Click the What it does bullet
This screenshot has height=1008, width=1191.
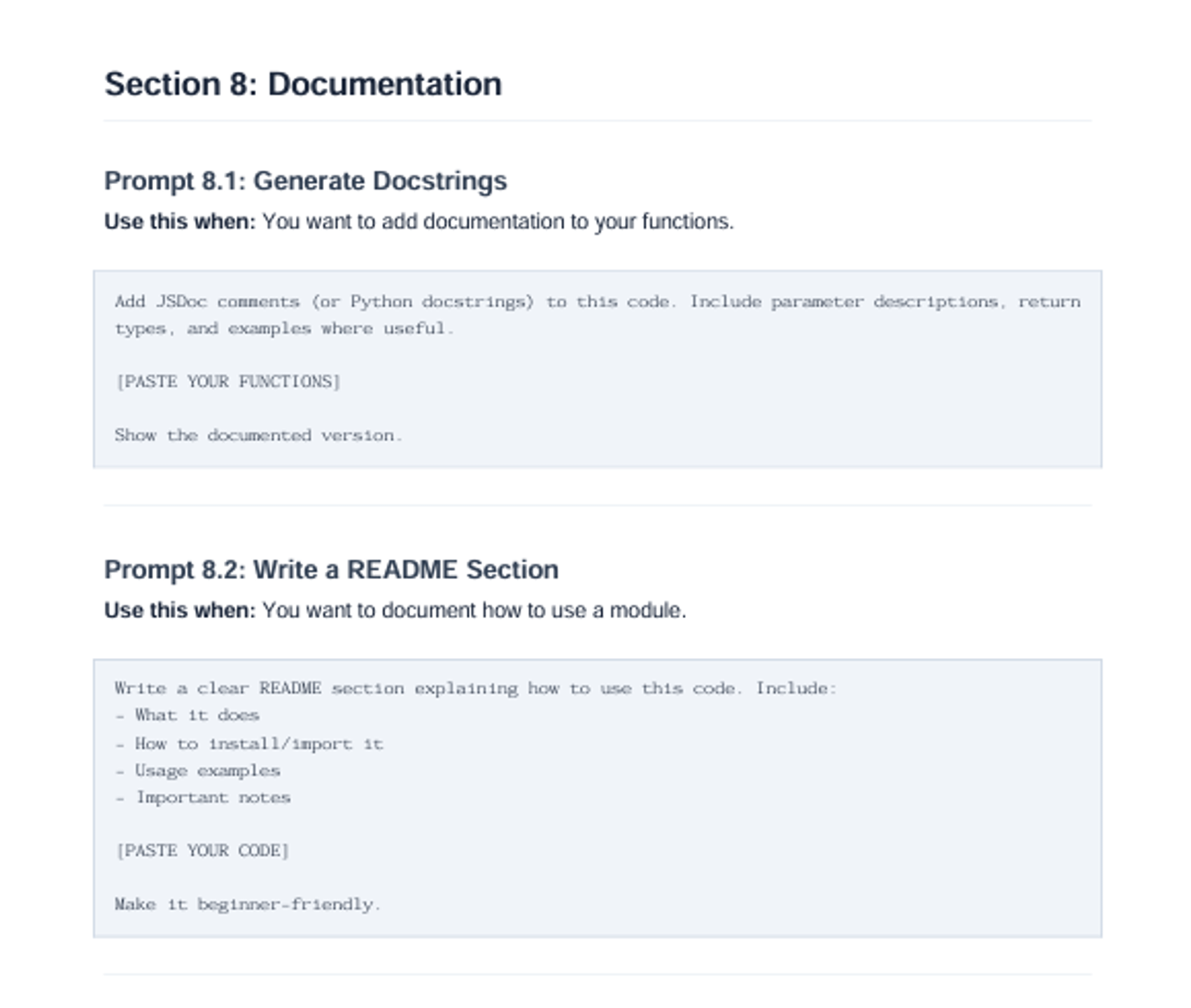point(188,715)
